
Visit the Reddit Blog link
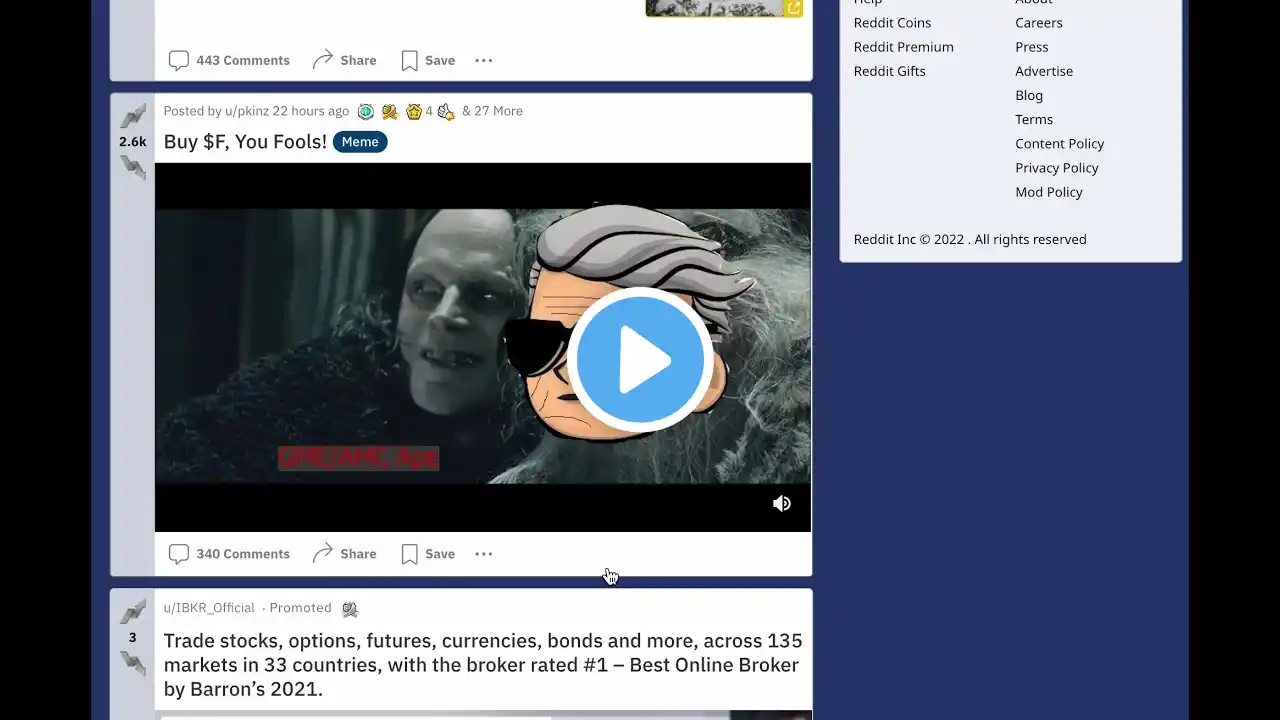1029,95
